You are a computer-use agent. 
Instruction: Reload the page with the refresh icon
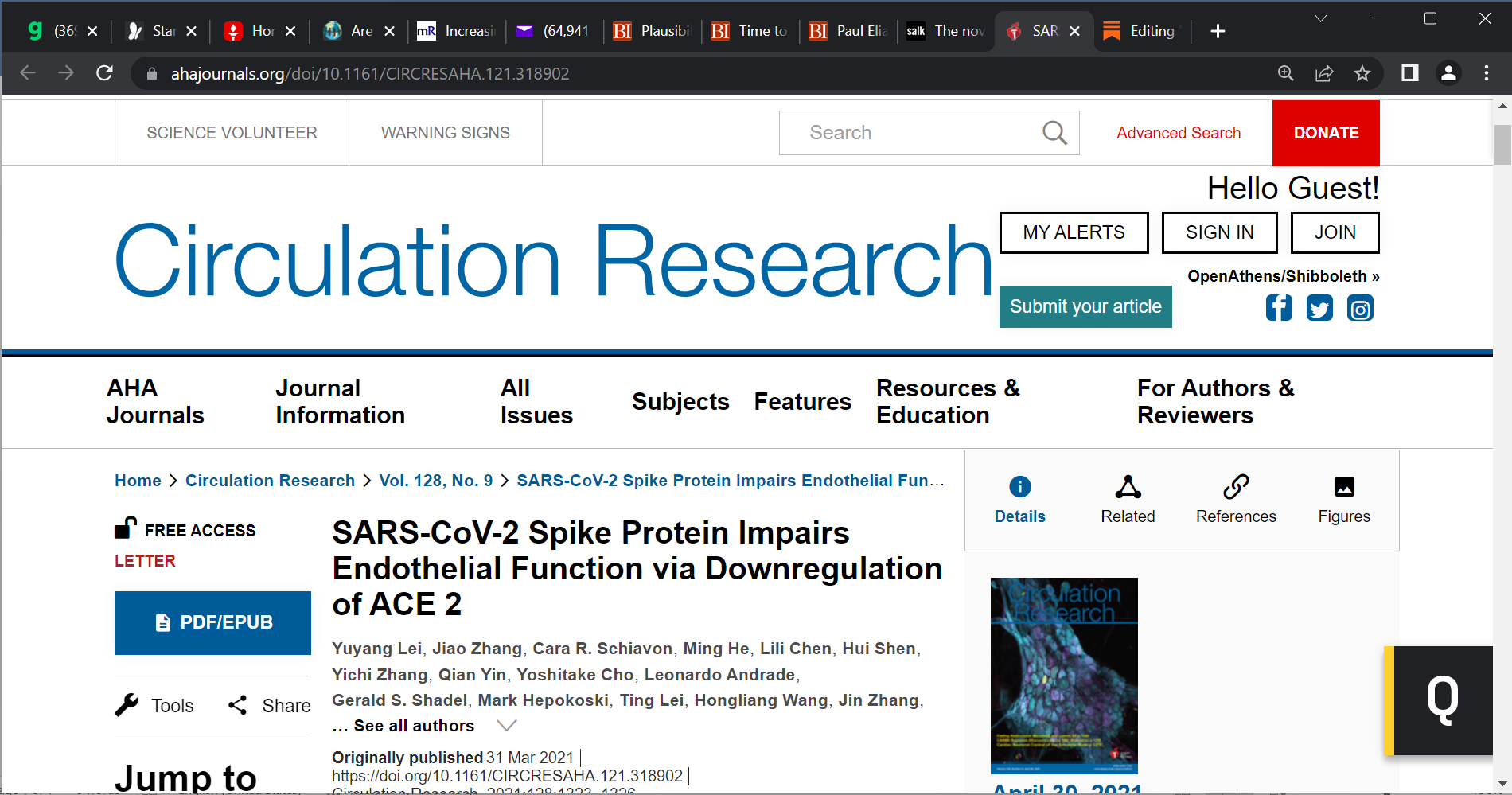[x=104, y=73]
